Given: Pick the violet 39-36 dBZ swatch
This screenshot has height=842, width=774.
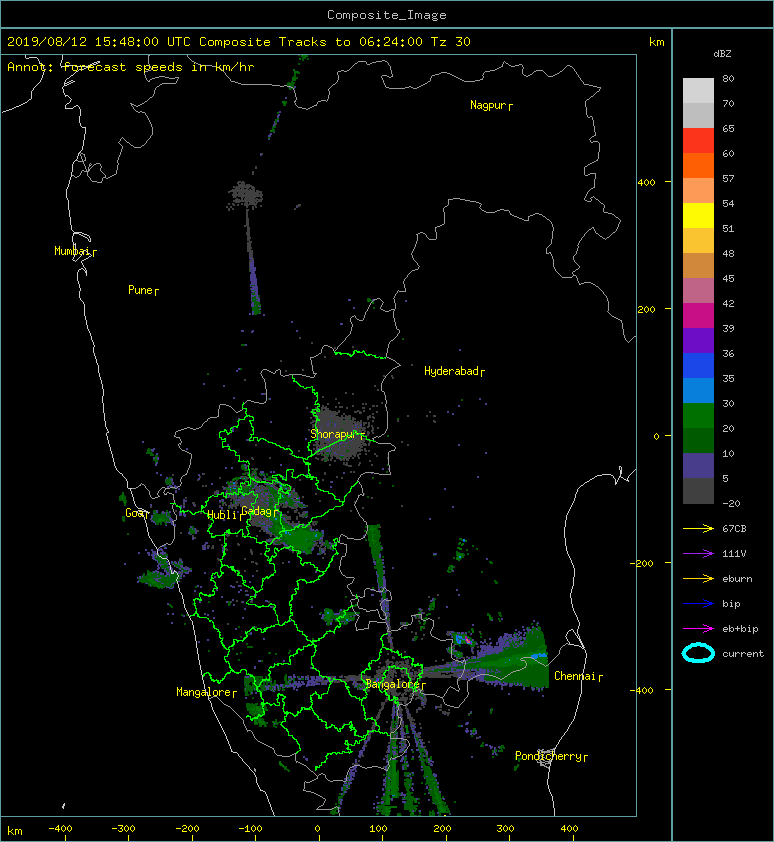Looking at the screenshot, I should pos(698,341).
